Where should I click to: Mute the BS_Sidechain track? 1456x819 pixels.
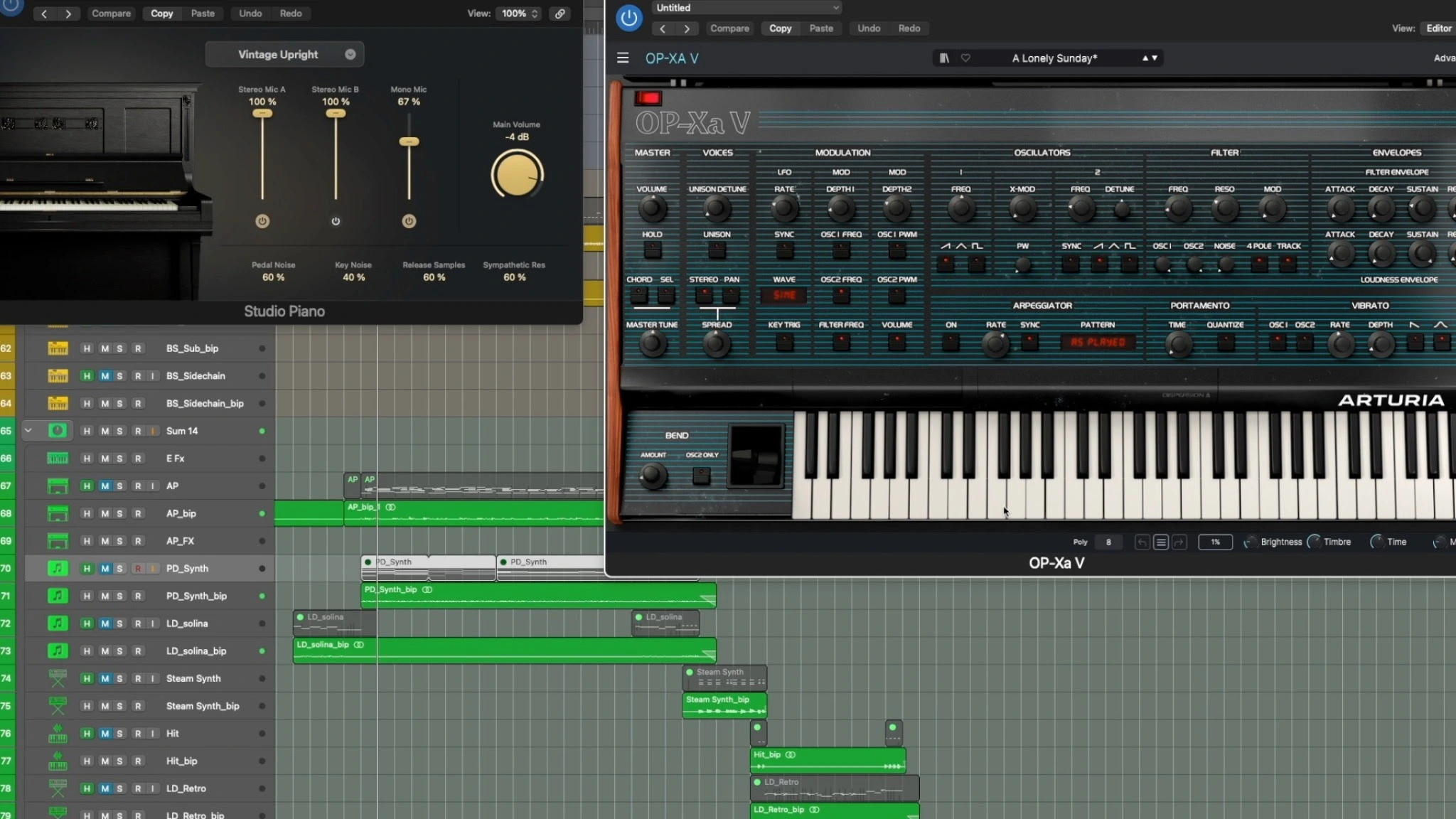[105, 376]
